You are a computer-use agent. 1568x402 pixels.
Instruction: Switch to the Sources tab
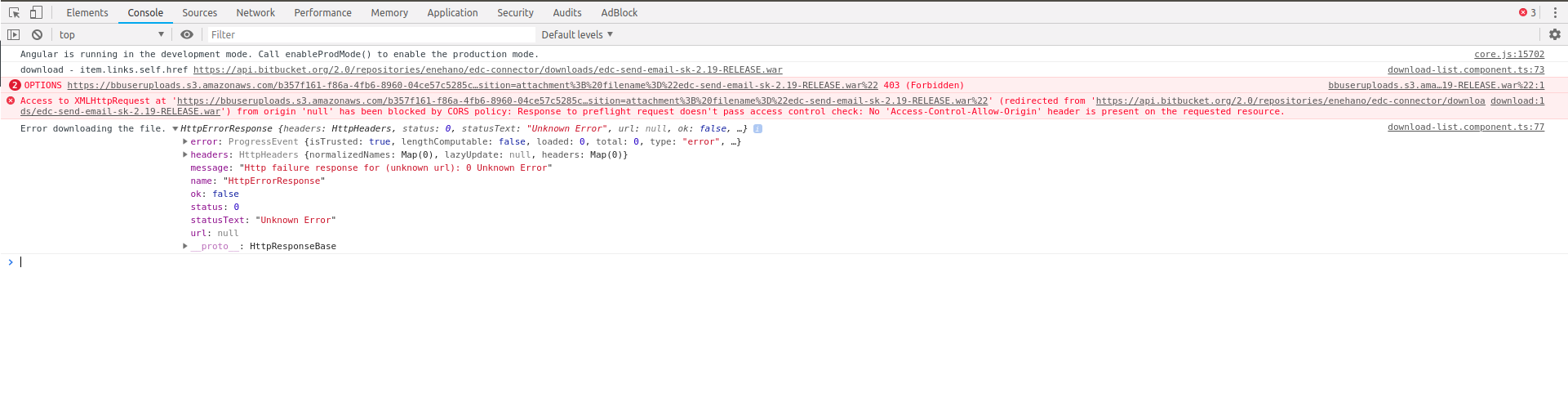(200, 12)
